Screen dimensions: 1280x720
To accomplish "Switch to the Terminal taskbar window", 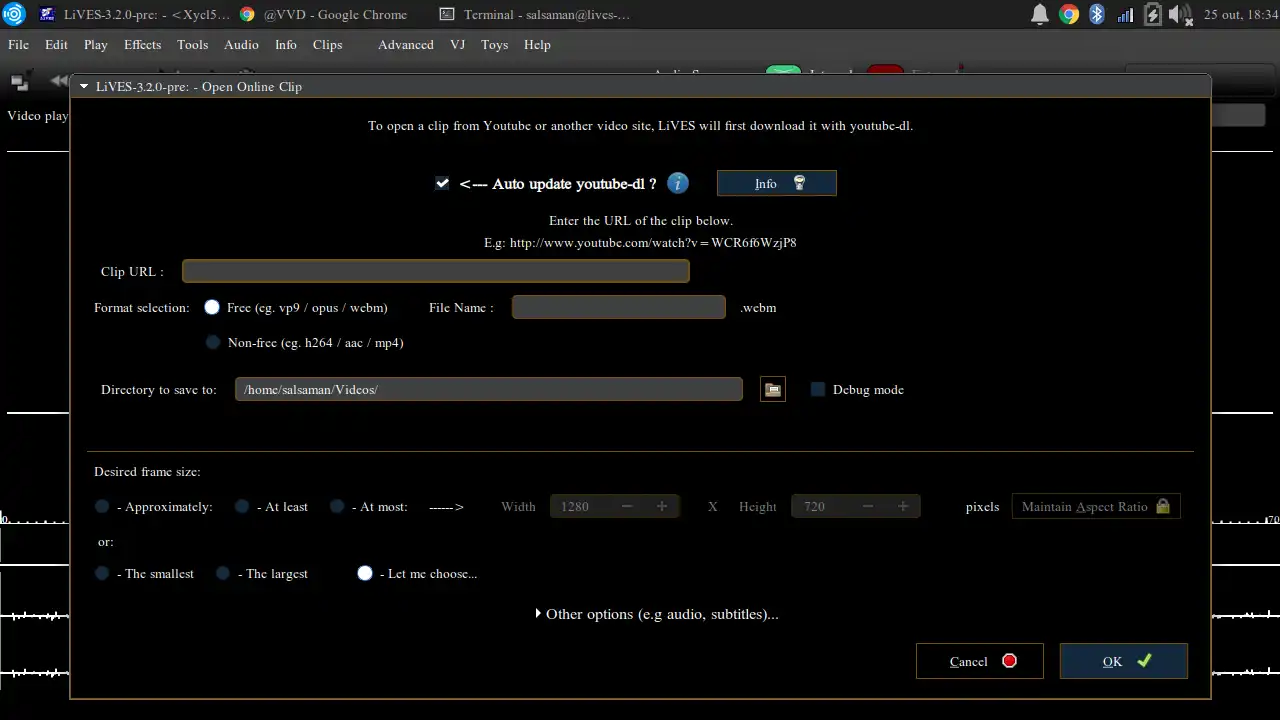I will [536, 15].
